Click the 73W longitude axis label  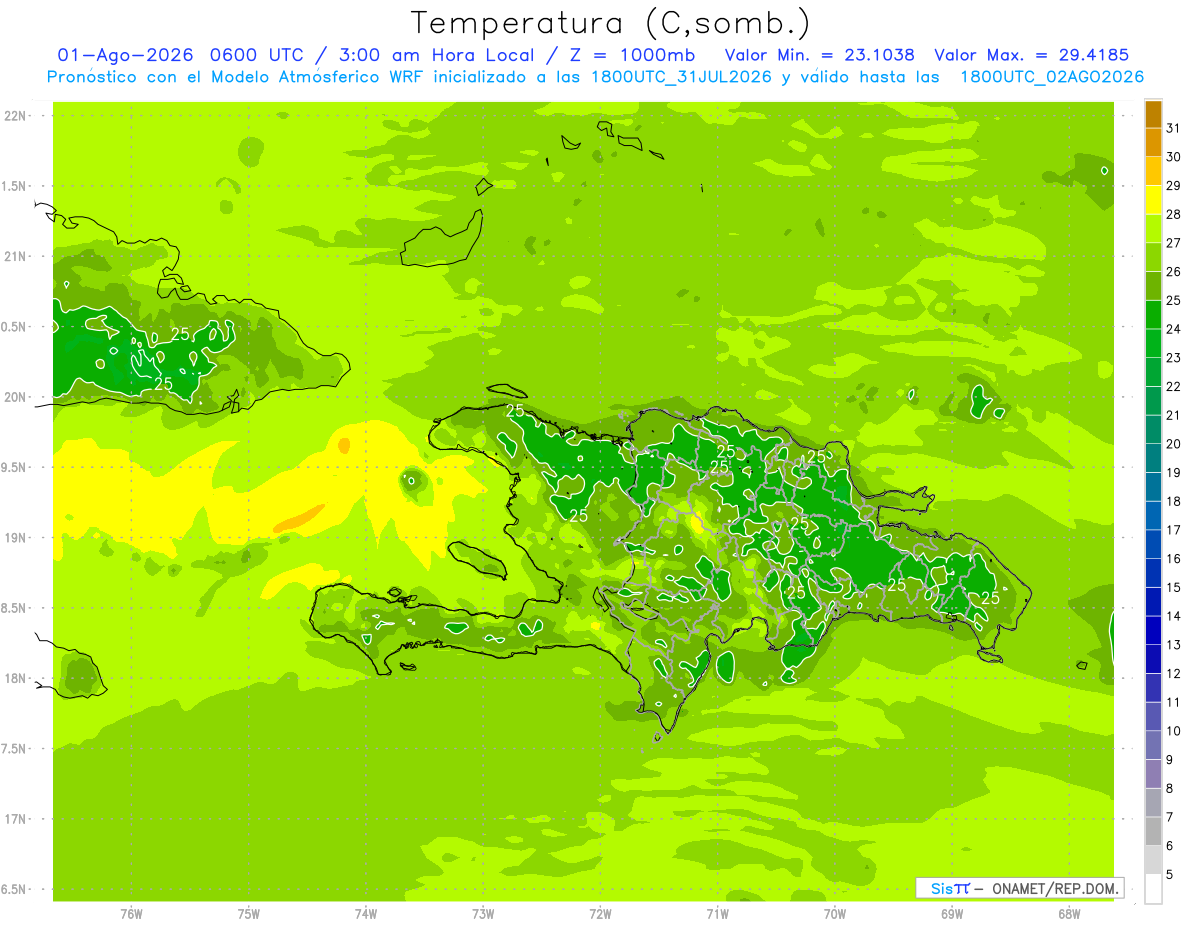pyautogui.click(x=483, y=914)
